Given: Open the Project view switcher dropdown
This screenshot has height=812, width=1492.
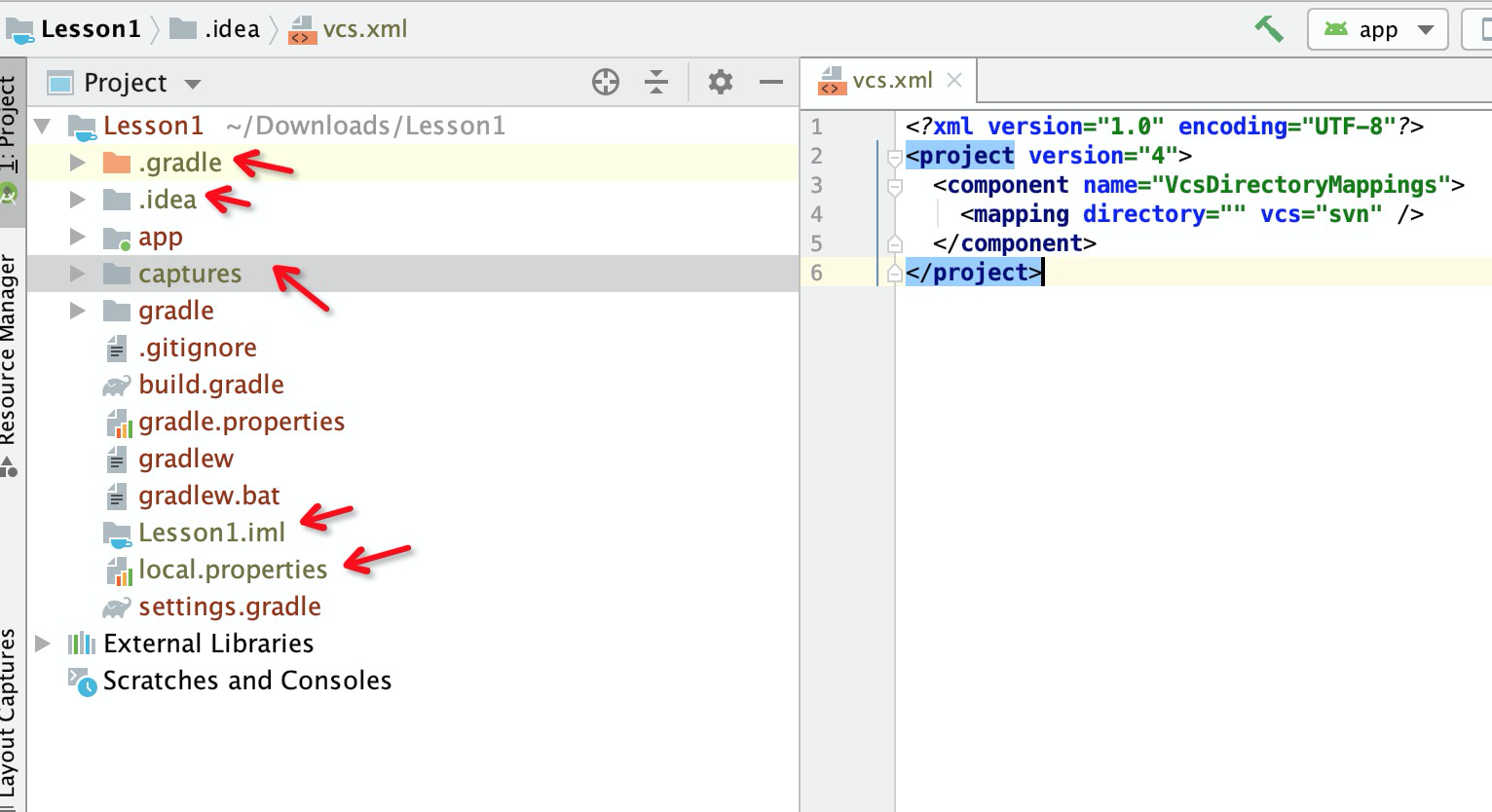Looking at the screenshot, I should [191, 82].
